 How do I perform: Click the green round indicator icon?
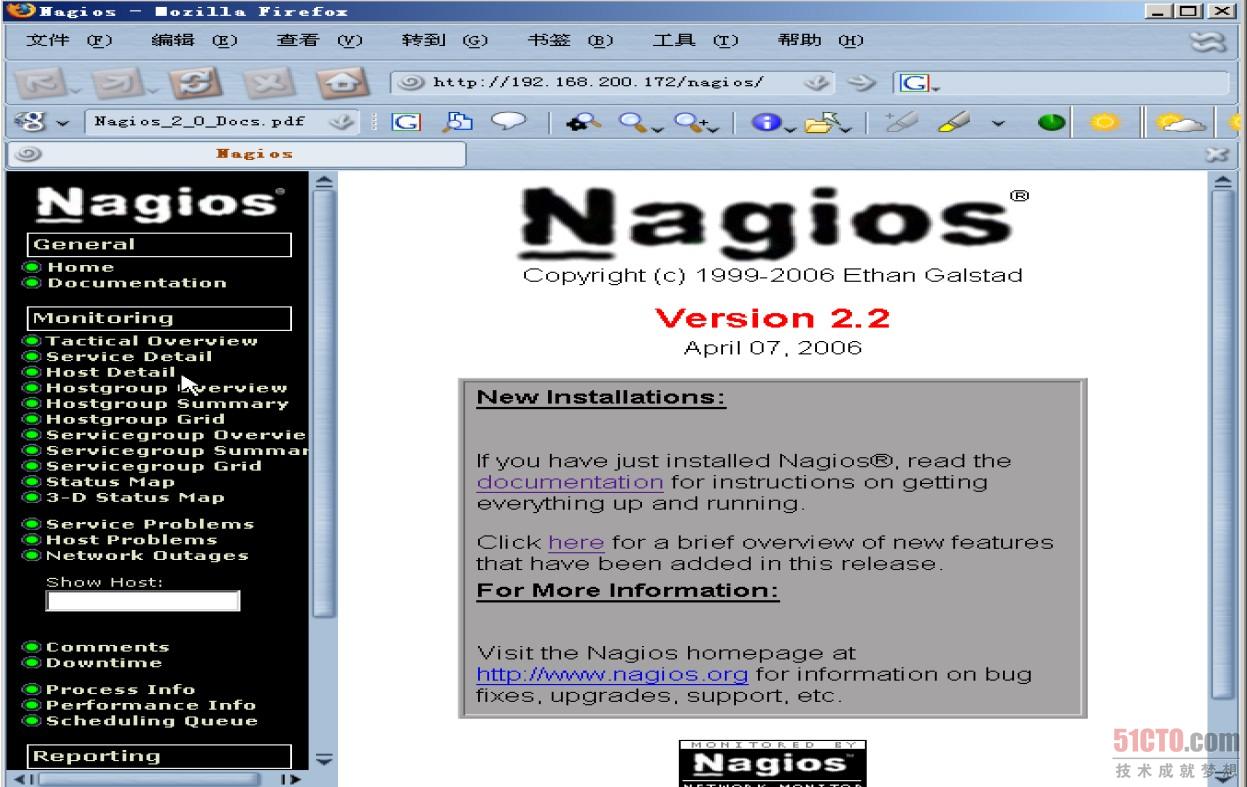[x=1050, y=122]
